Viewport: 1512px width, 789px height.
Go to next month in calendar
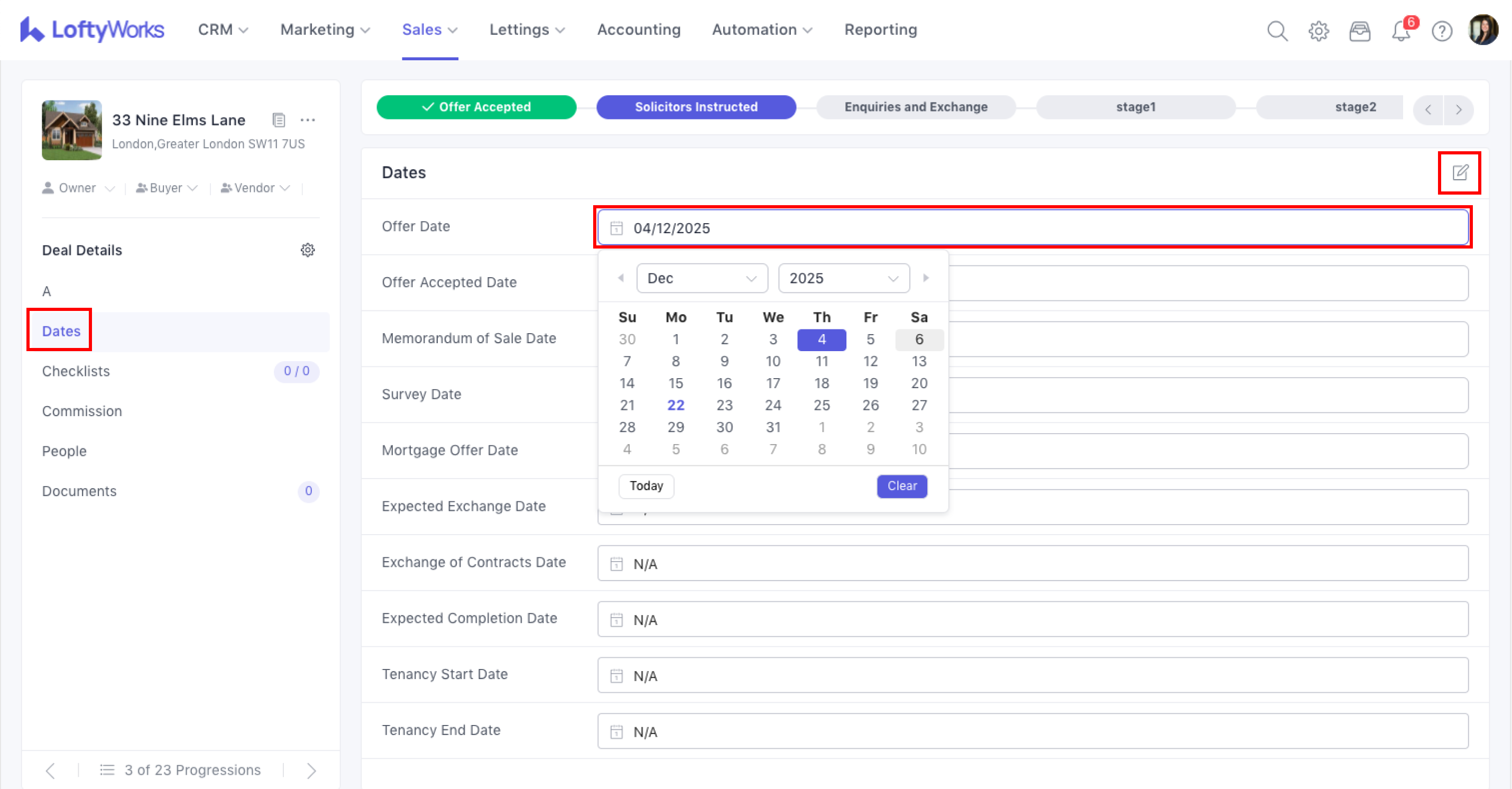tap(926, 278)
